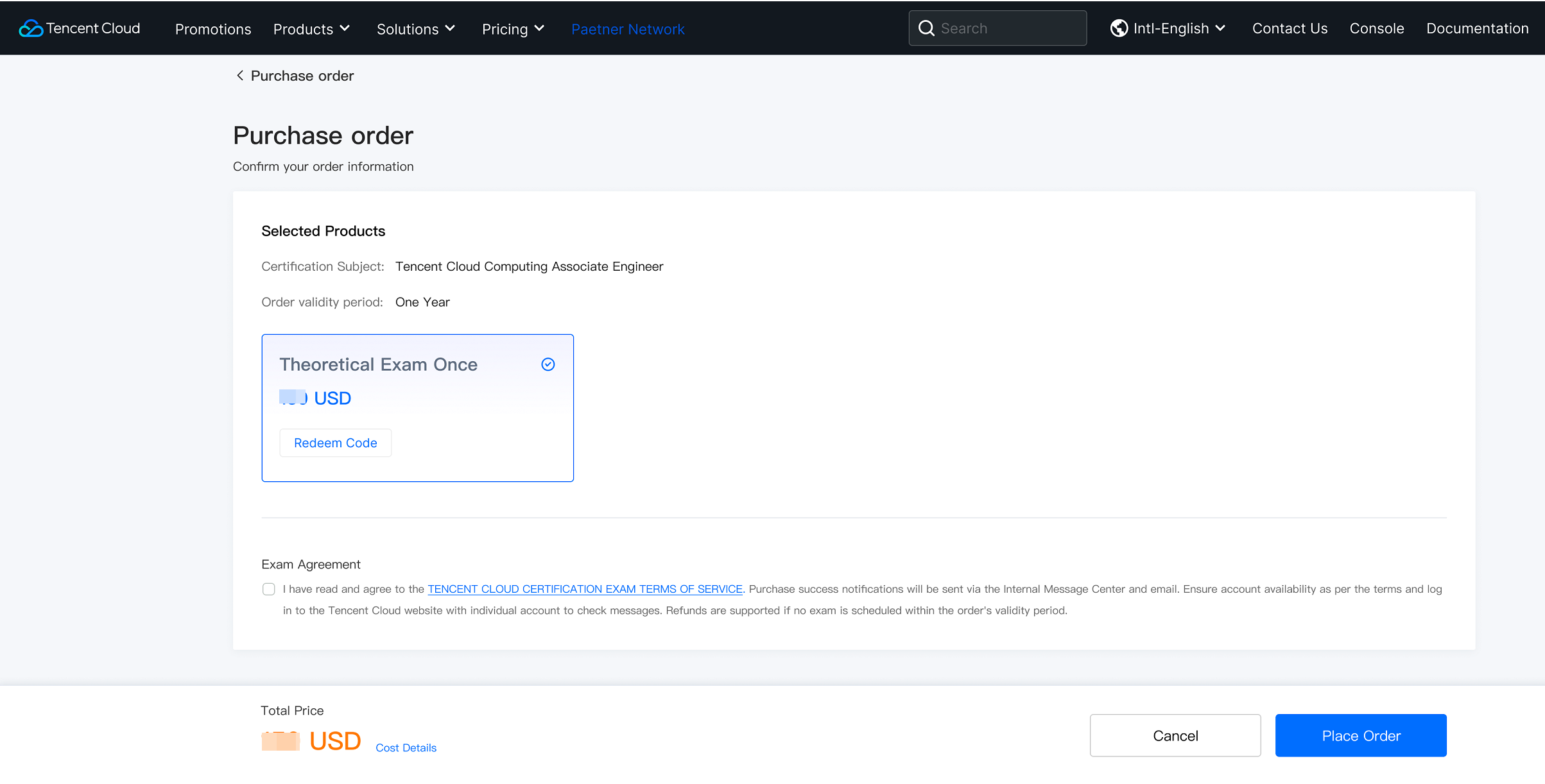This screenshot has width=1545, height=784.
Task: Open the Promotions menu item
Action: click(x=213, y=29)
